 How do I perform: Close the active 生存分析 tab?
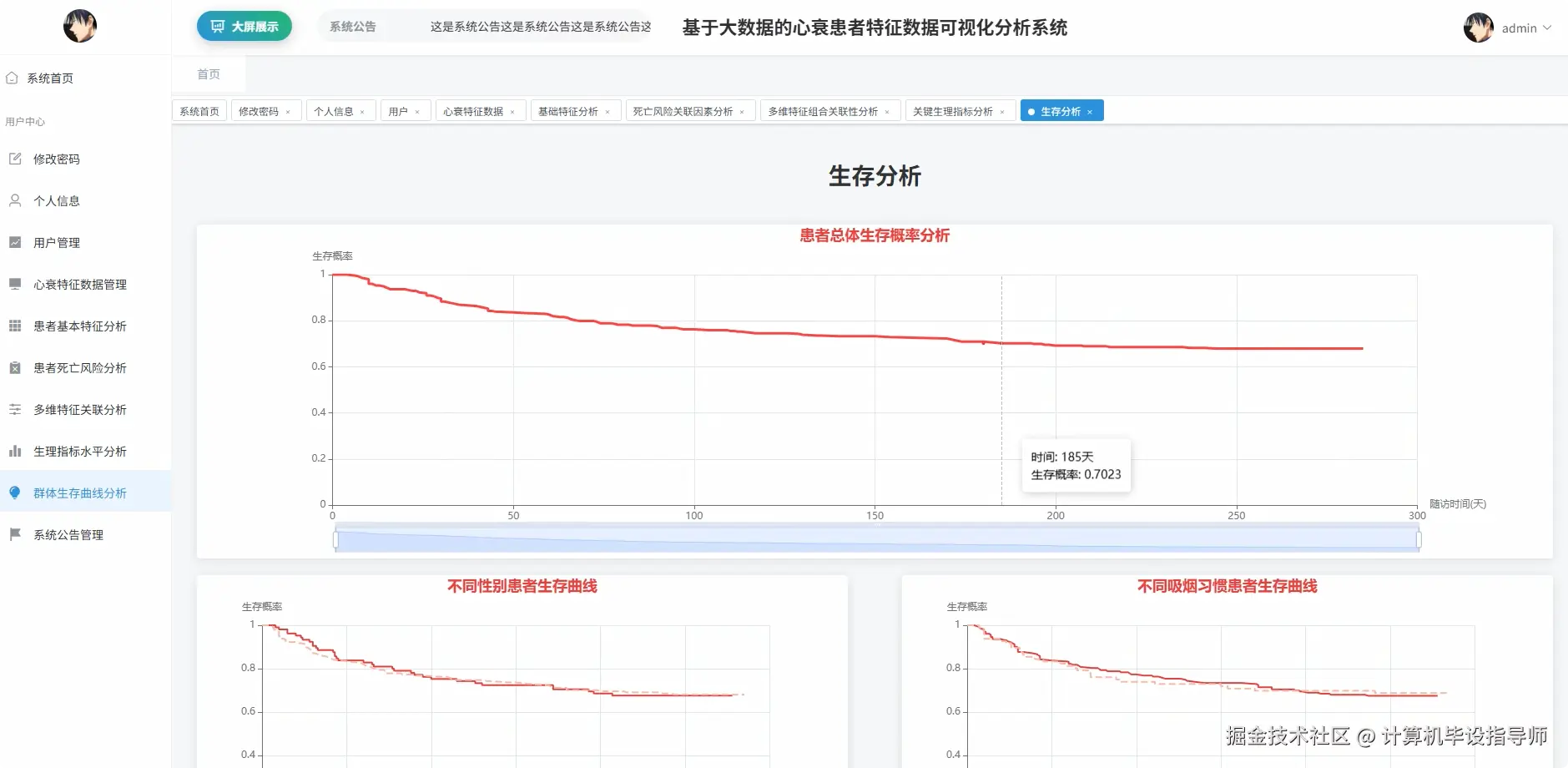(1090, 112)
